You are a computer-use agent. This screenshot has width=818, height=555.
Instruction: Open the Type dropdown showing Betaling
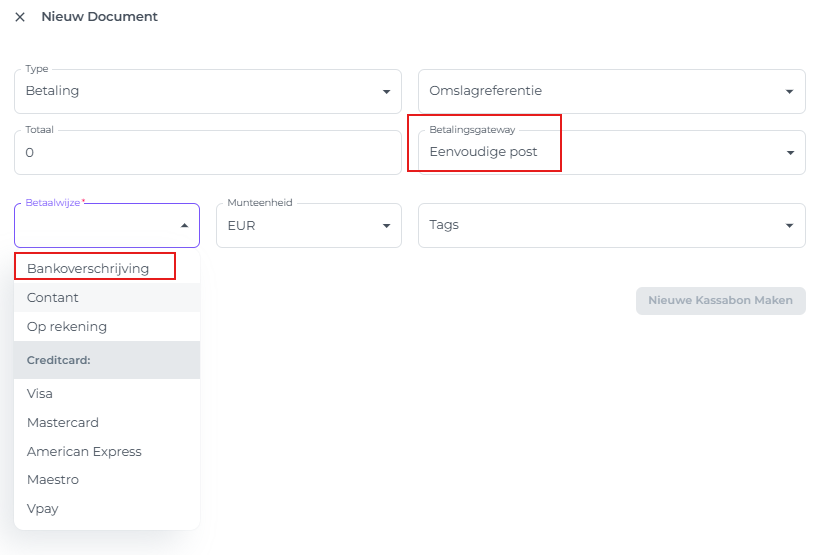click(200, 91)
